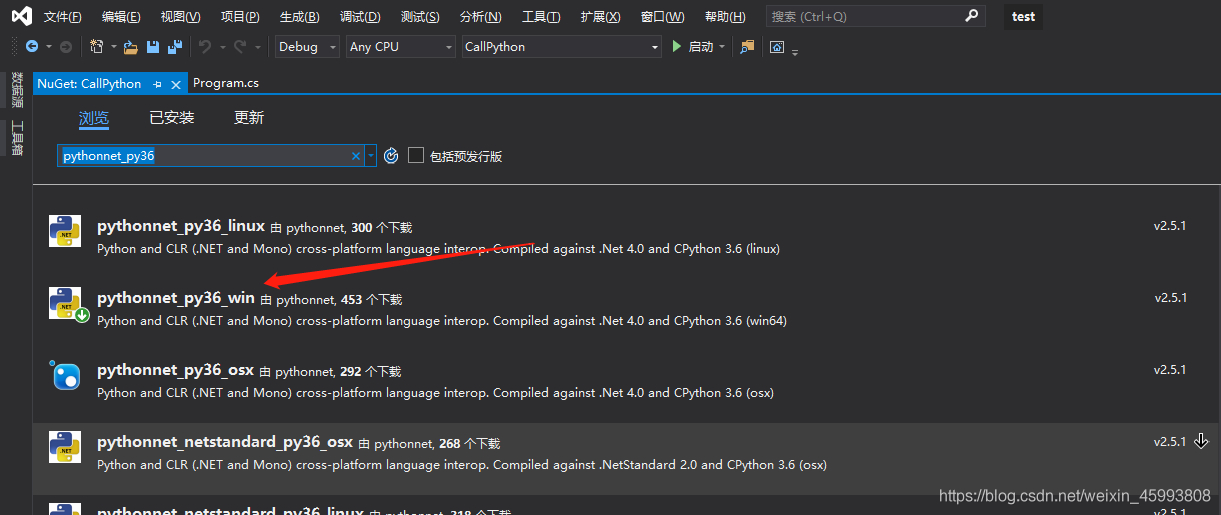Expand the back navigation history dropdown
1221x515 pixels.
click(48, 47)
